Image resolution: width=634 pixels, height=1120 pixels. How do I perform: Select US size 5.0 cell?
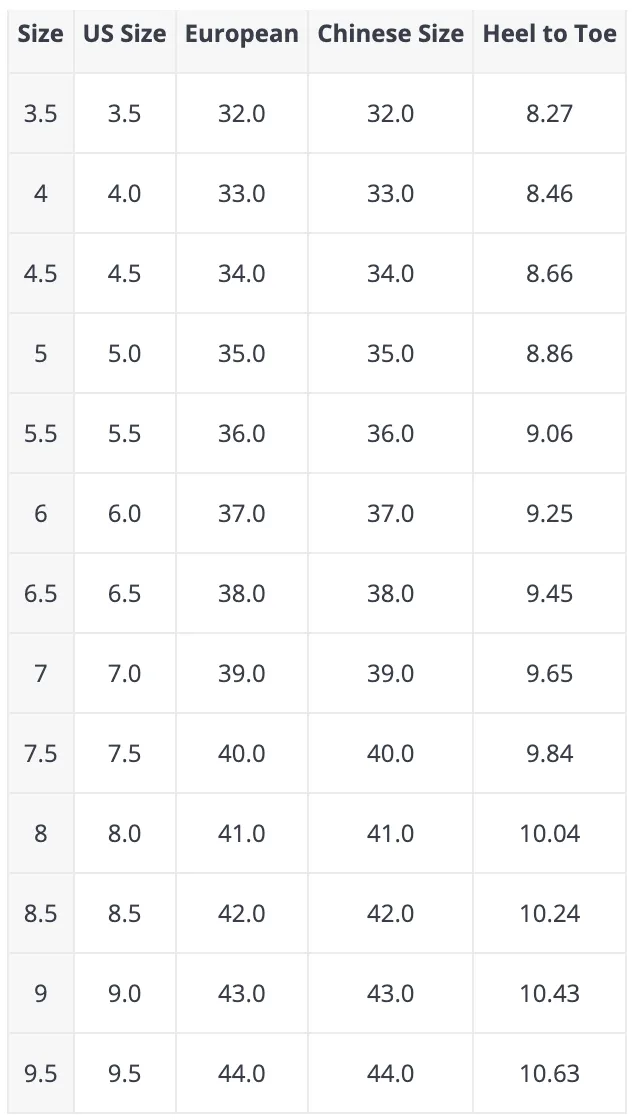coord(124,354)
